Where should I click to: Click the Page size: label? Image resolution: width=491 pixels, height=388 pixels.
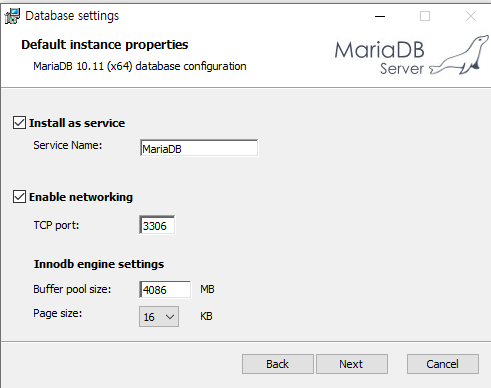point(58,313)
